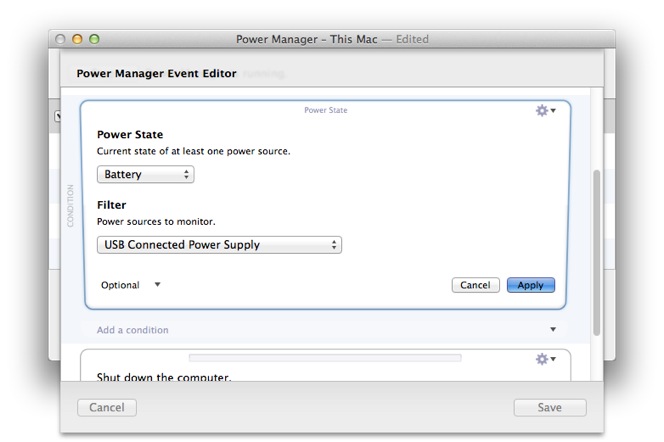This screenshot has height=442, width=664.
Task: Click the Save button in the event editor
Action: pyautogui.click(x=550, y=407)
